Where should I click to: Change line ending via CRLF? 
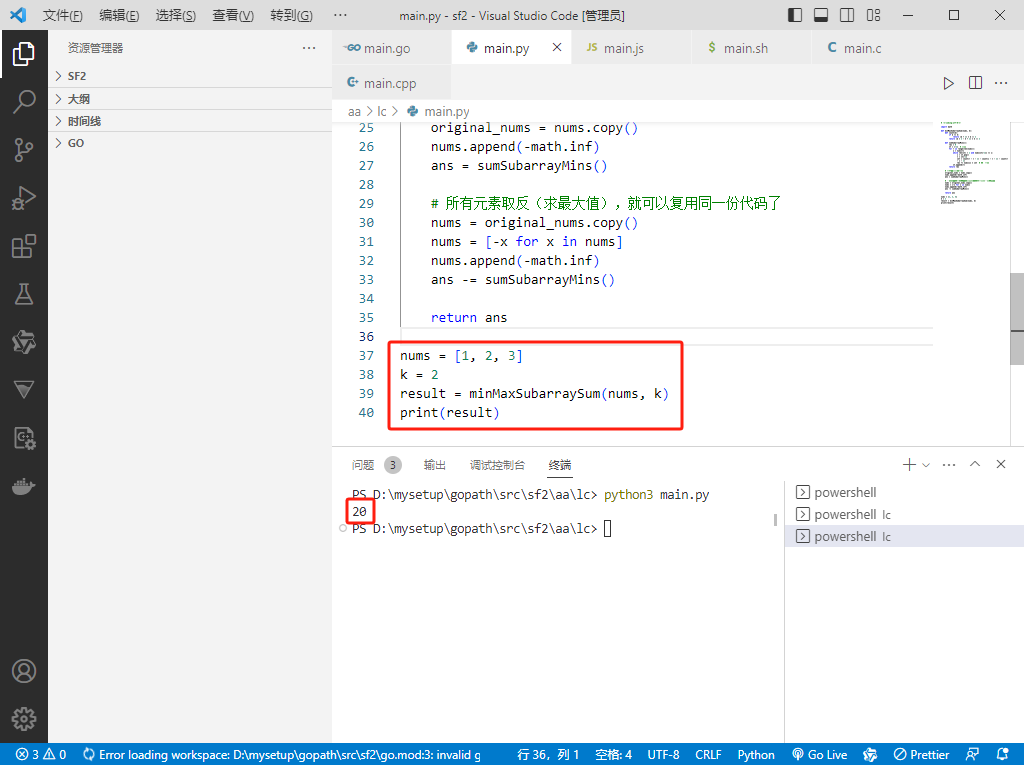coord(708,755)
